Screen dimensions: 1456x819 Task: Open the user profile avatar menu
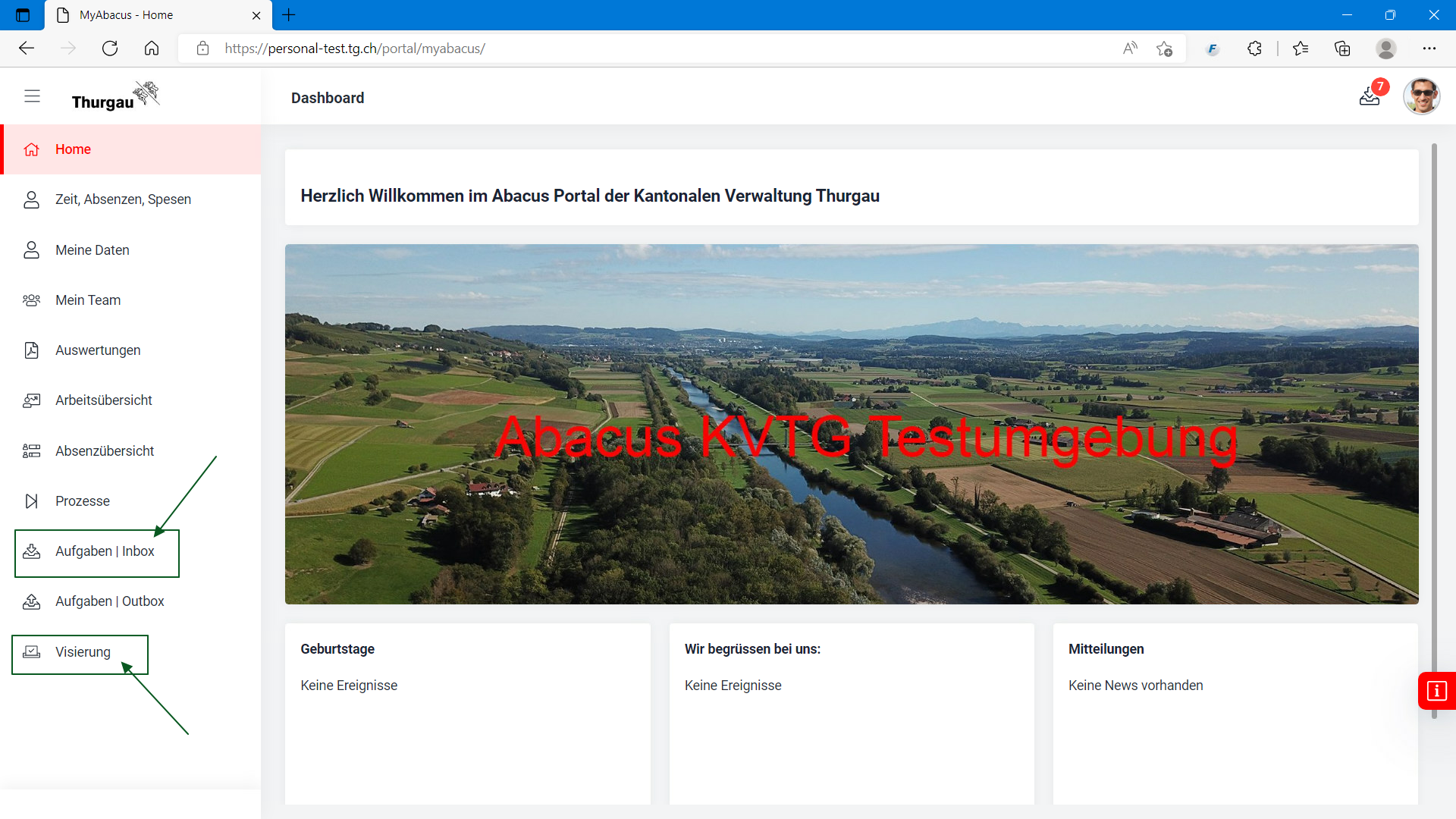point(1421,96)
